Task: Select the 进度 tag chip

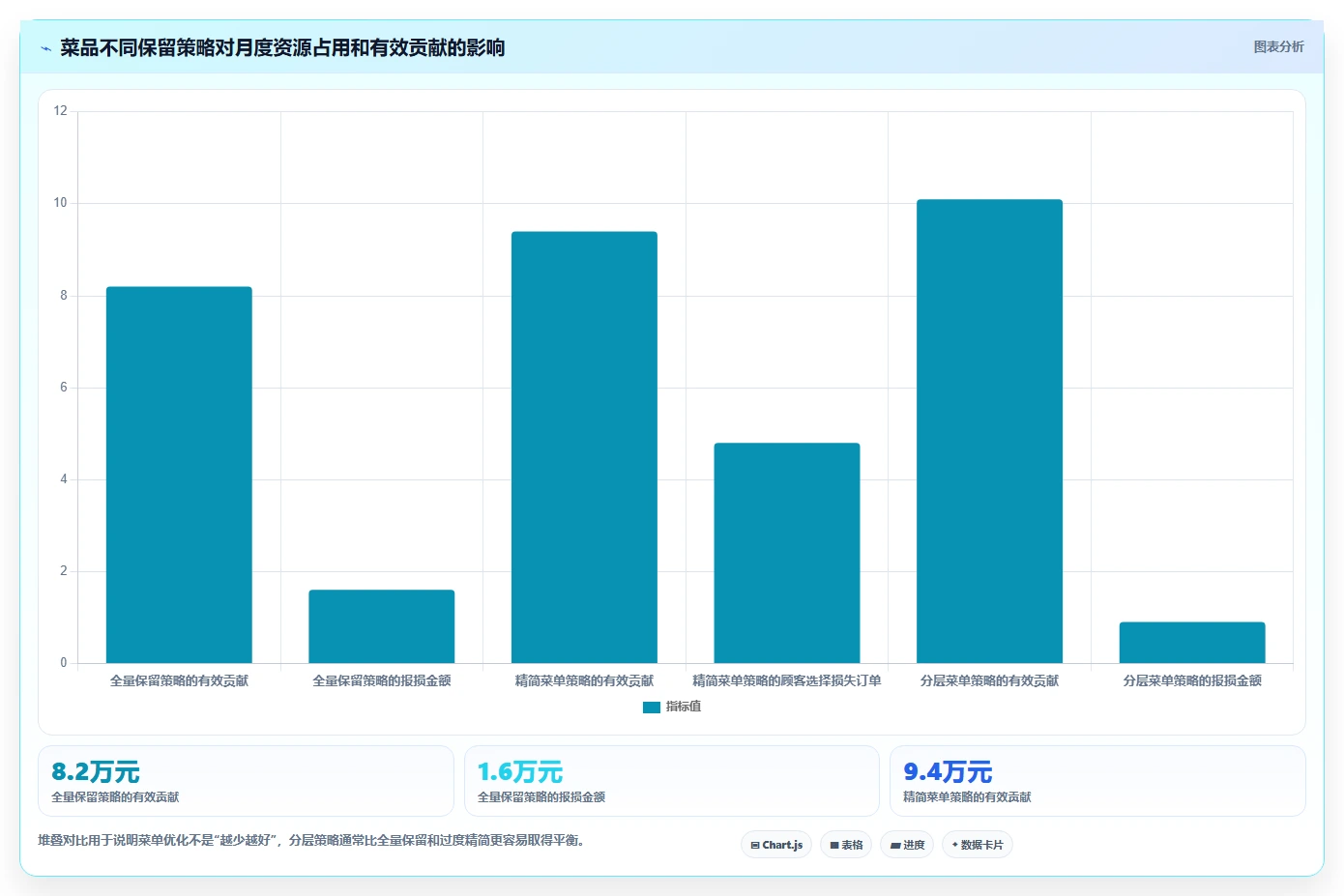Action: pos(907,845)
